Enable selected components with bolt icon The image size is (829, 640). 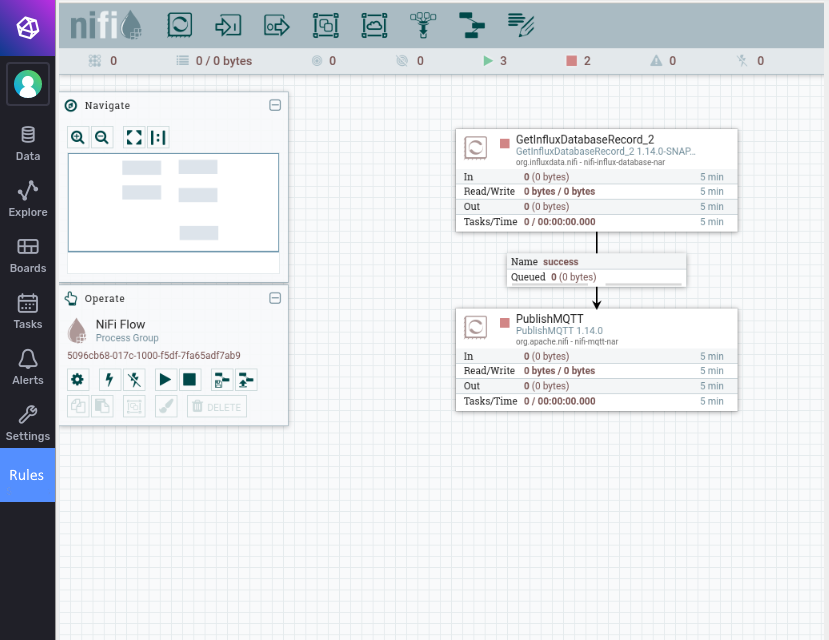(109, 379)
